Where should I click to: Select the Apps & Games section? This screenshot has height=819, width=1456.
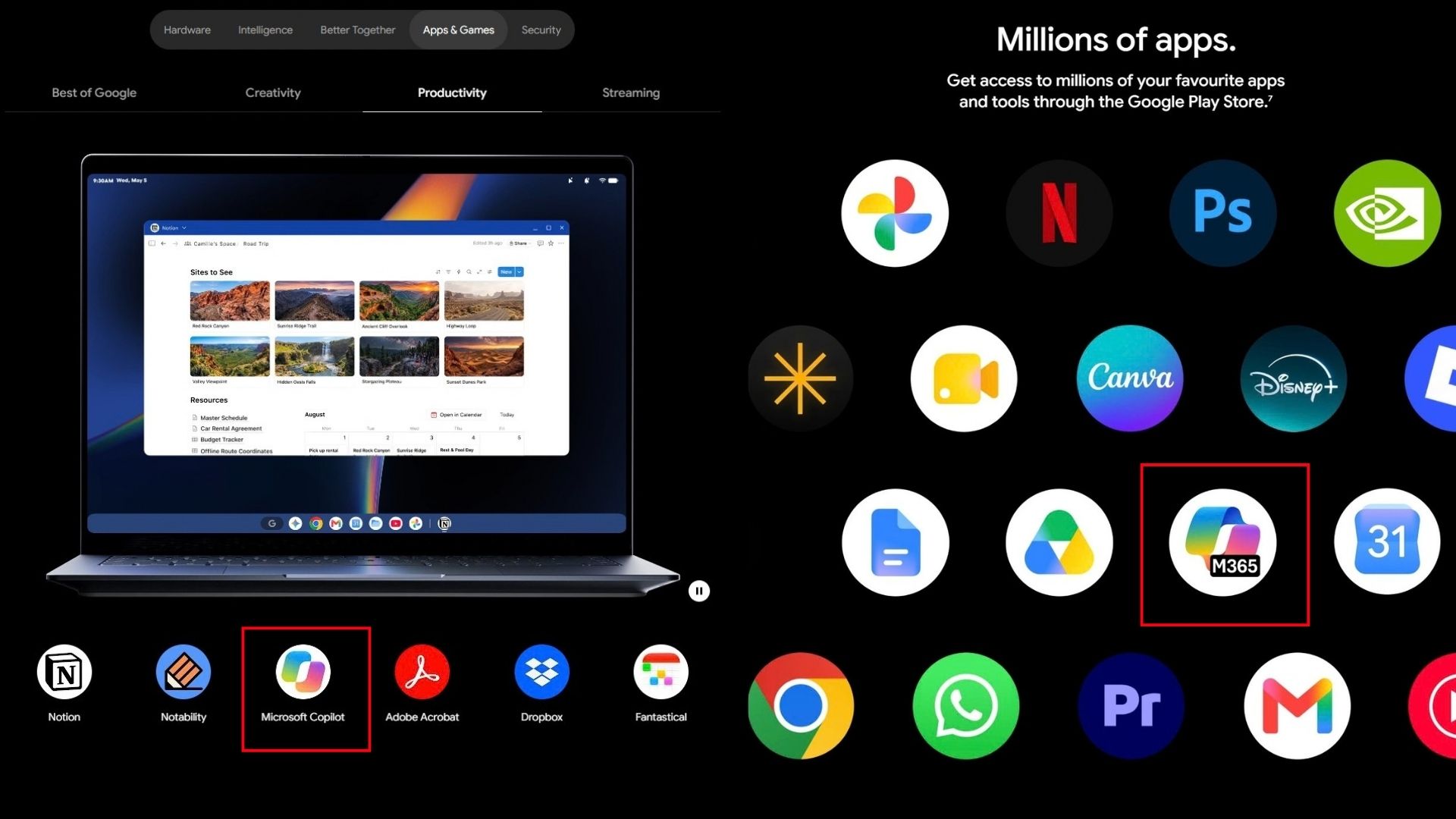(x=459, y=30)
